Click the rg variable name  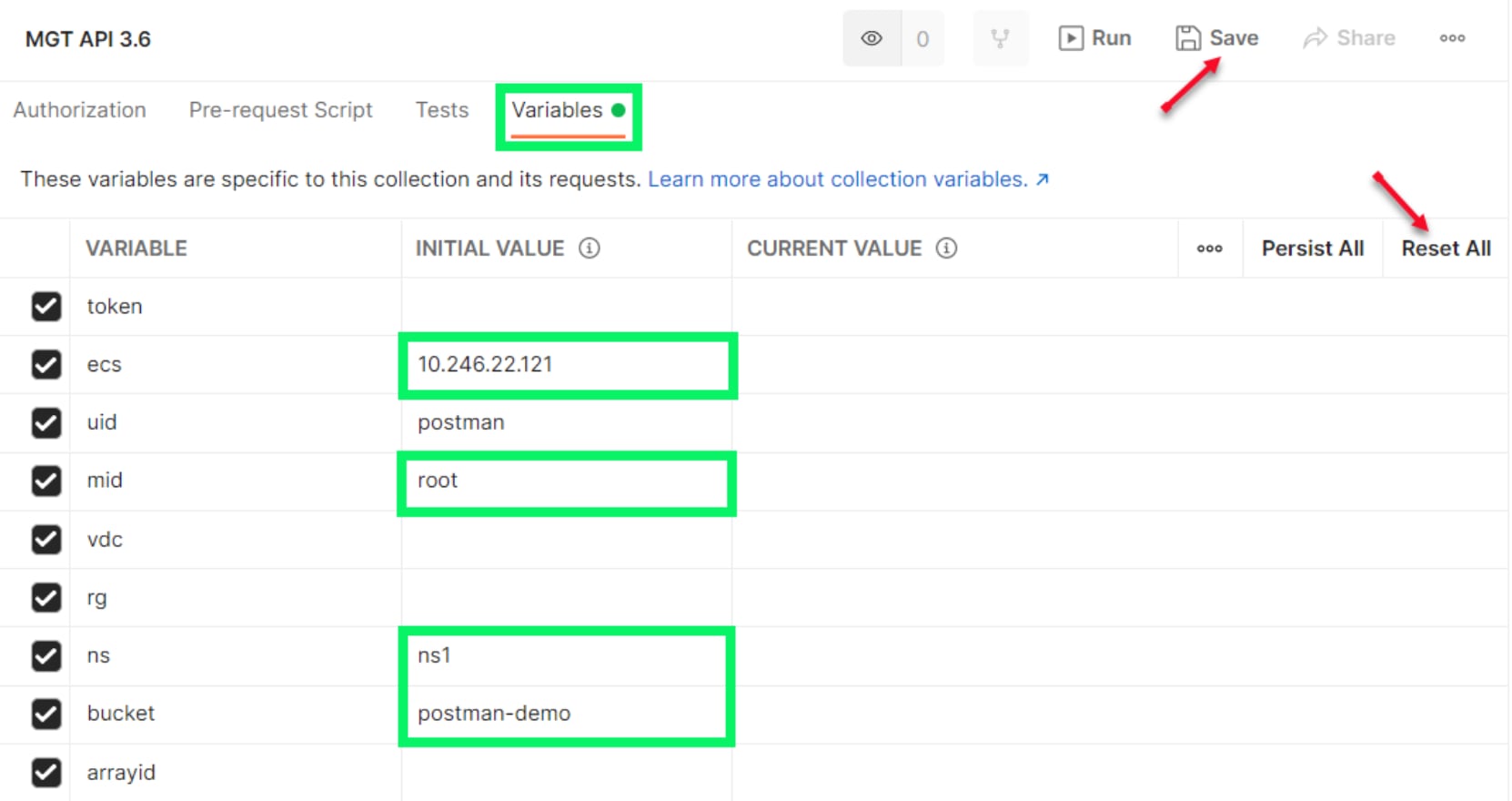(x=96, y=598)
